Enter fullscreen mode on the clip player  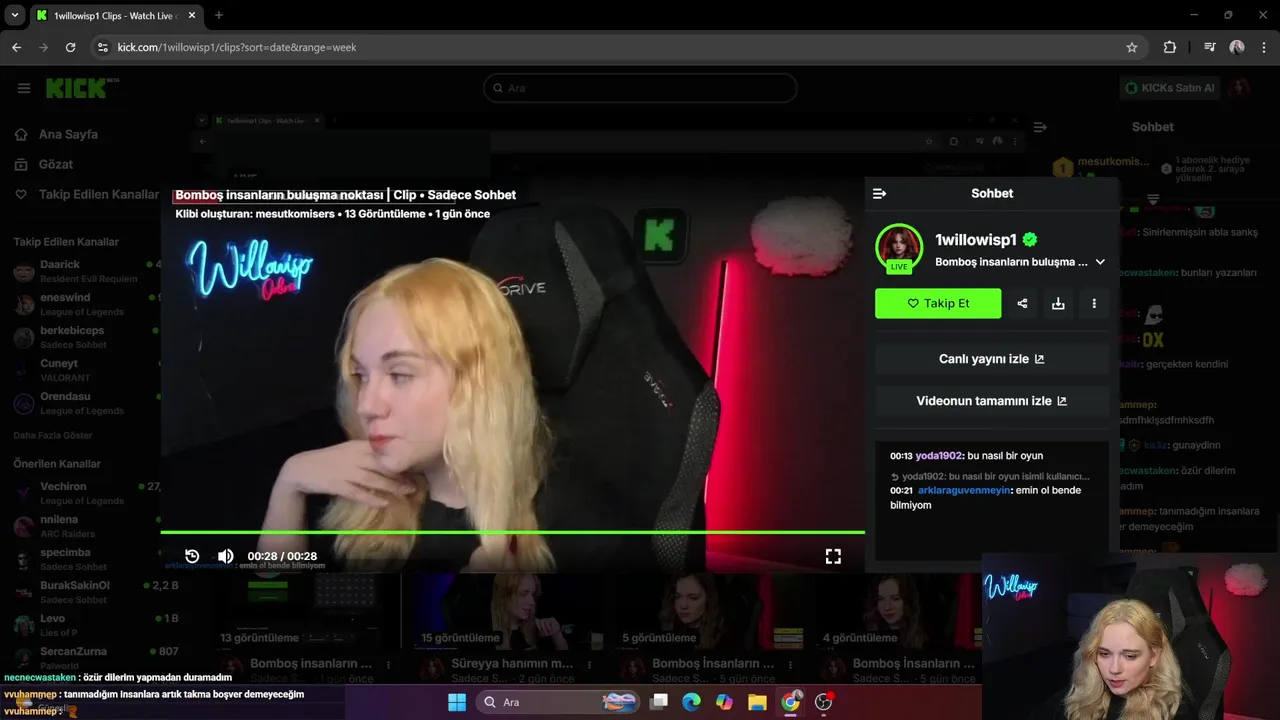(833, 556)
